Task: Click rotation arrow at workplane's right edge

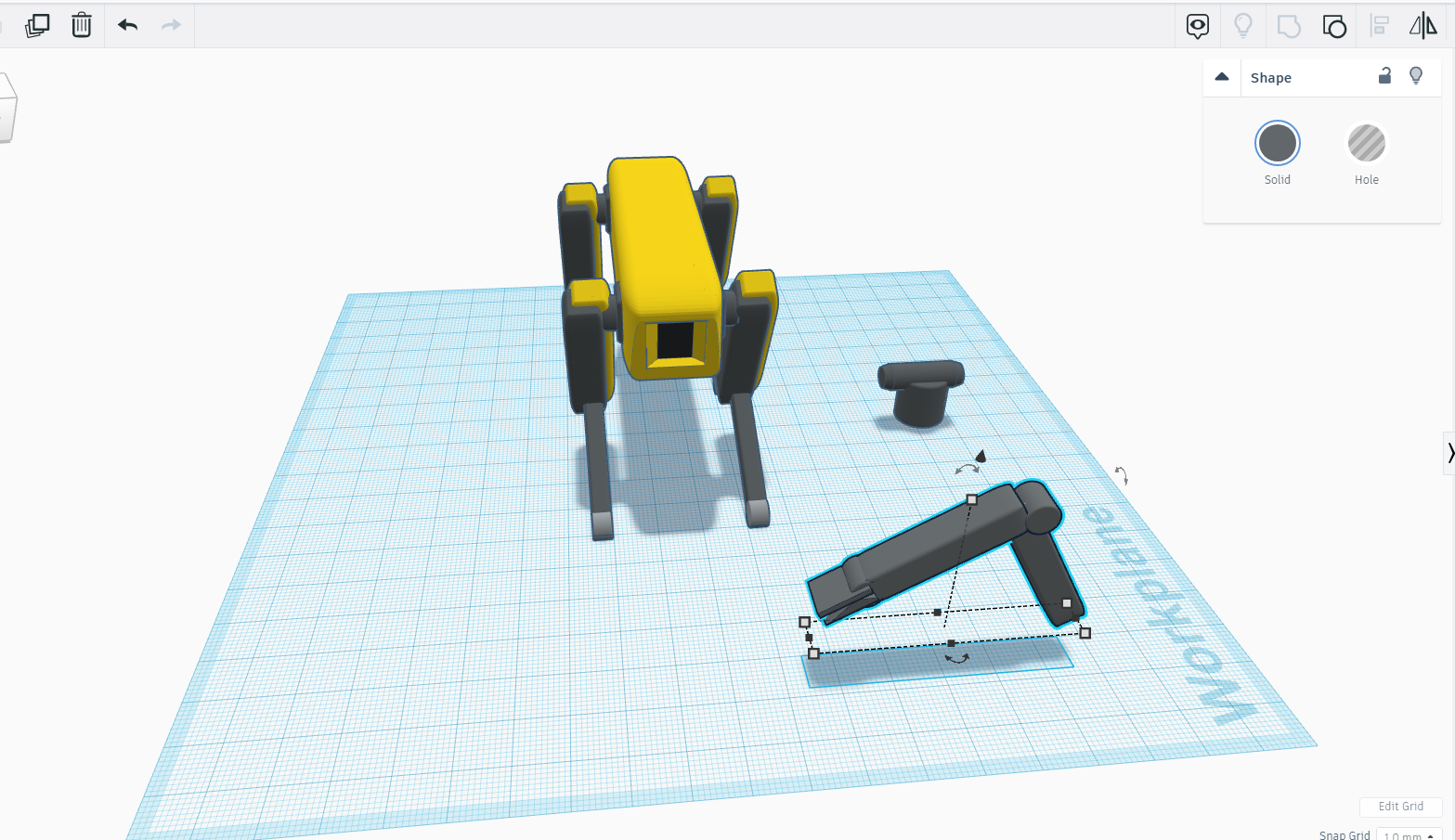Action: 1122,476
